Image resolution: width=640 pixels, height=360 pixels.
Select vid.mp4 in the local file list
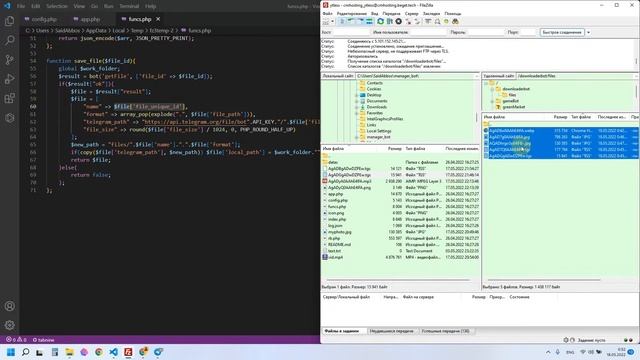coord(336,257)
